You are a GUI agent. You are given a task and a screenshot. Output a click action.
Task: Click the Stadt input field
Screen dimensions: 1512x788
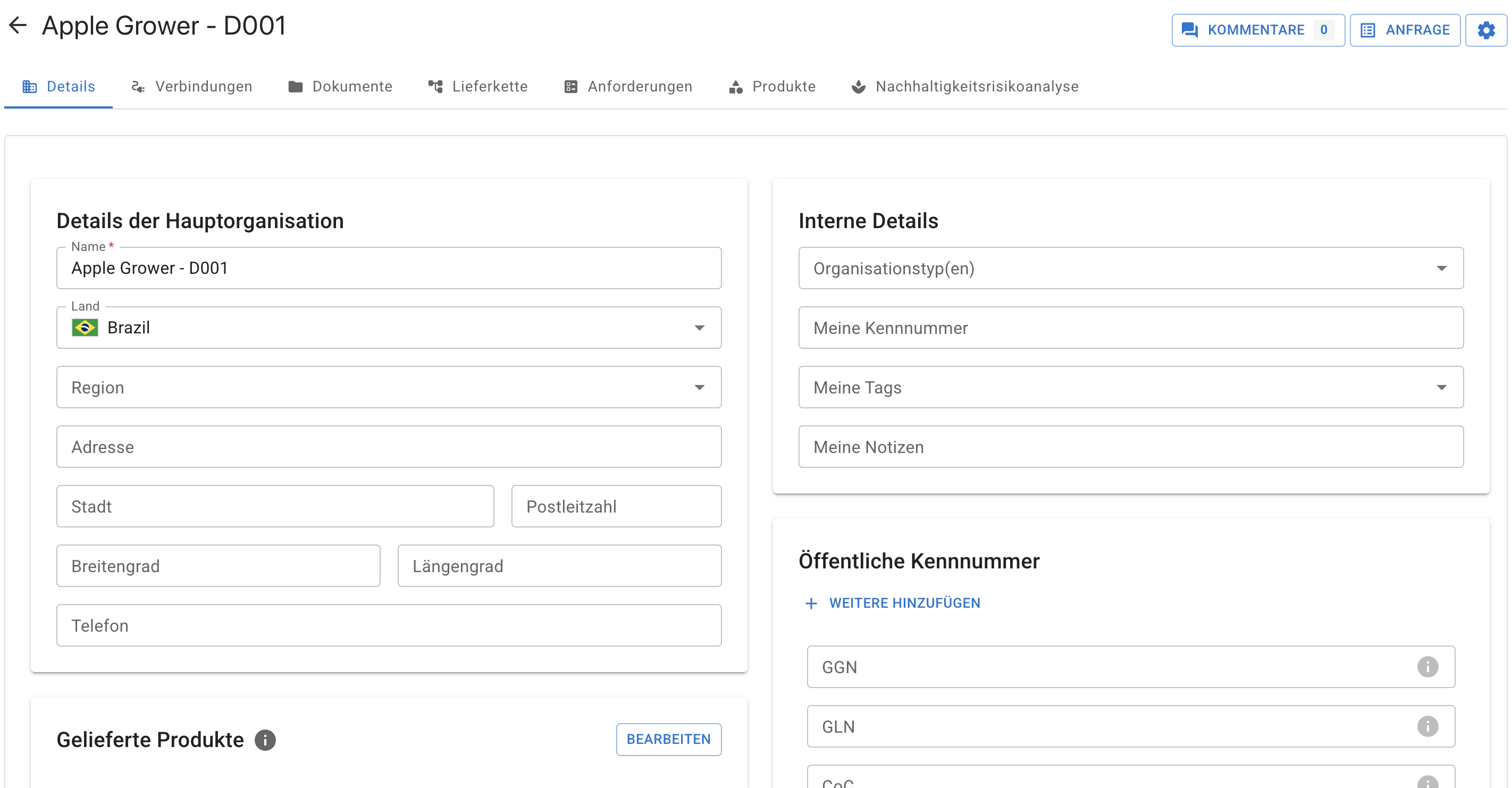275,506
